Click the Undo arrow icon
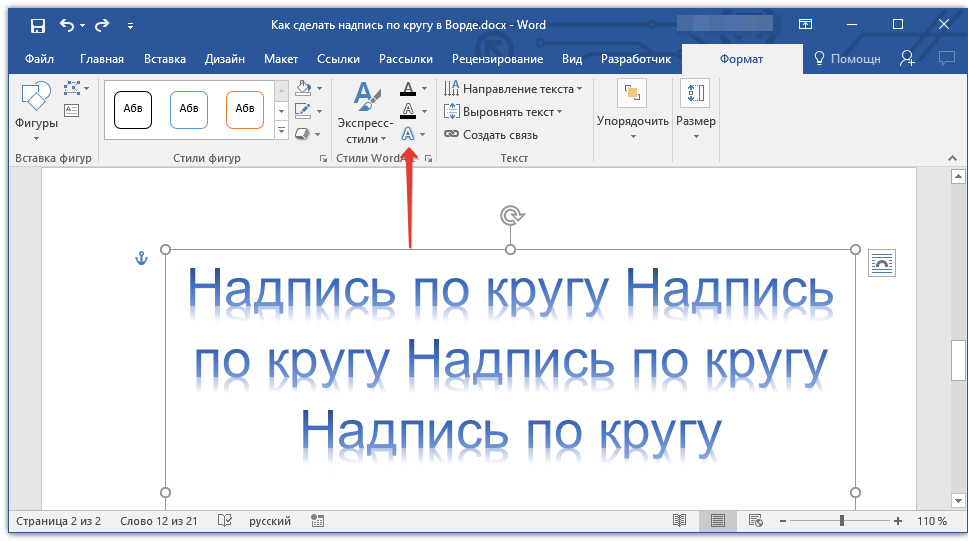 click(x=67, y=25)
